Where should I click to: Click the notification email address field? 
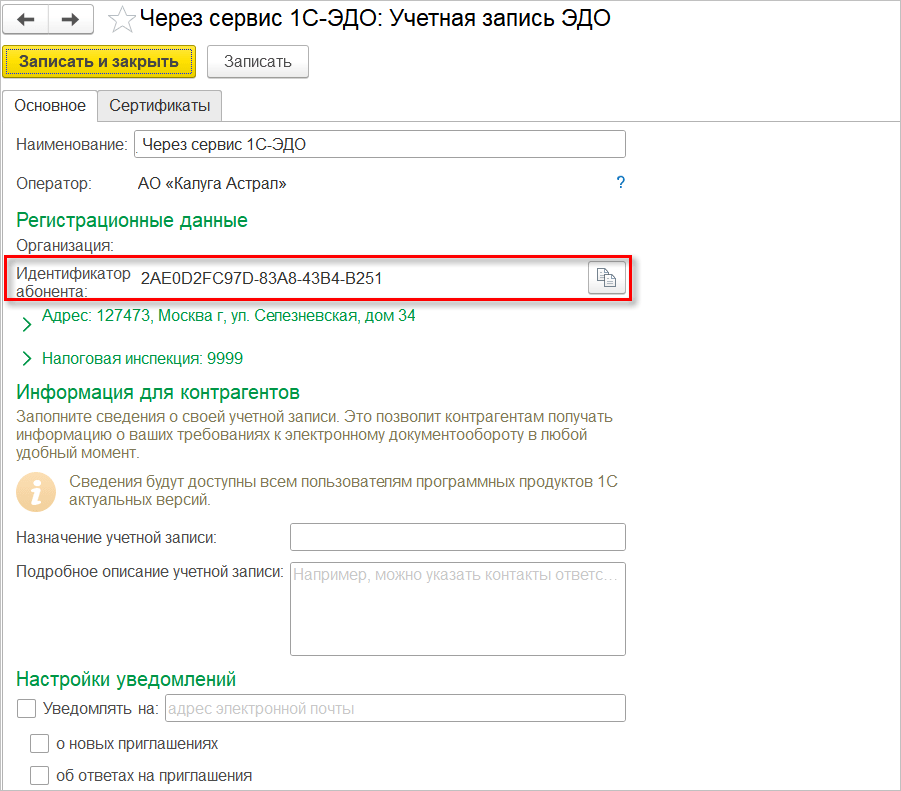click(x=395, y=709)
